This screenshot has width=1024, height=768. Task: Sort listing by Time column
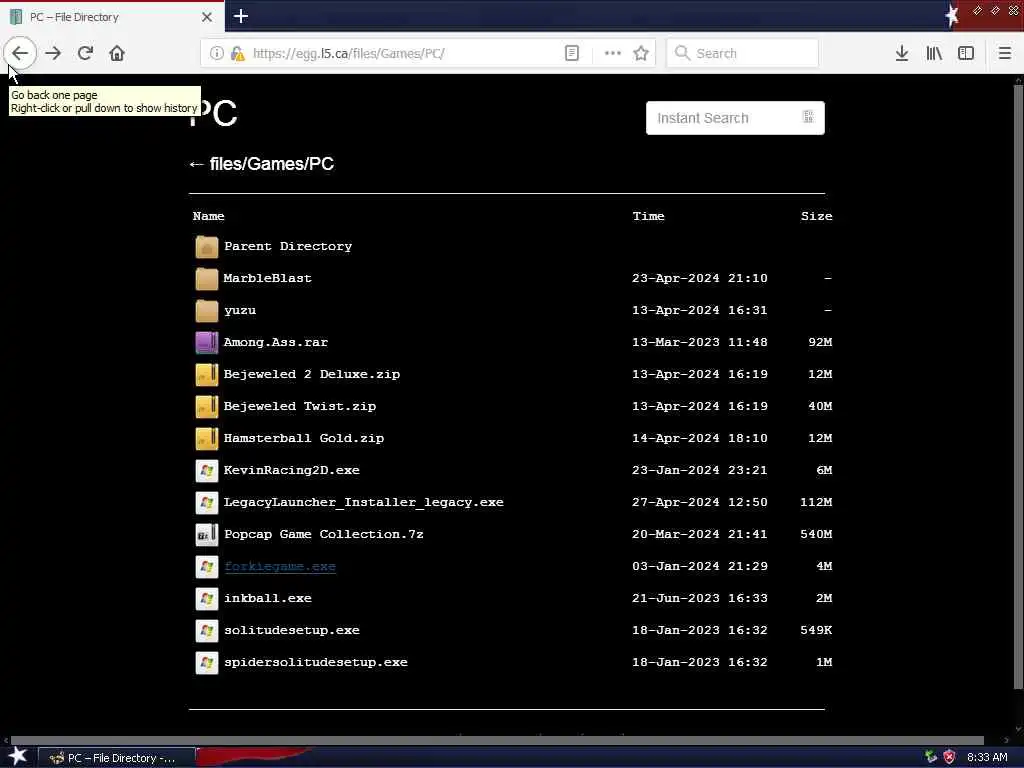[x=648, y=216]
